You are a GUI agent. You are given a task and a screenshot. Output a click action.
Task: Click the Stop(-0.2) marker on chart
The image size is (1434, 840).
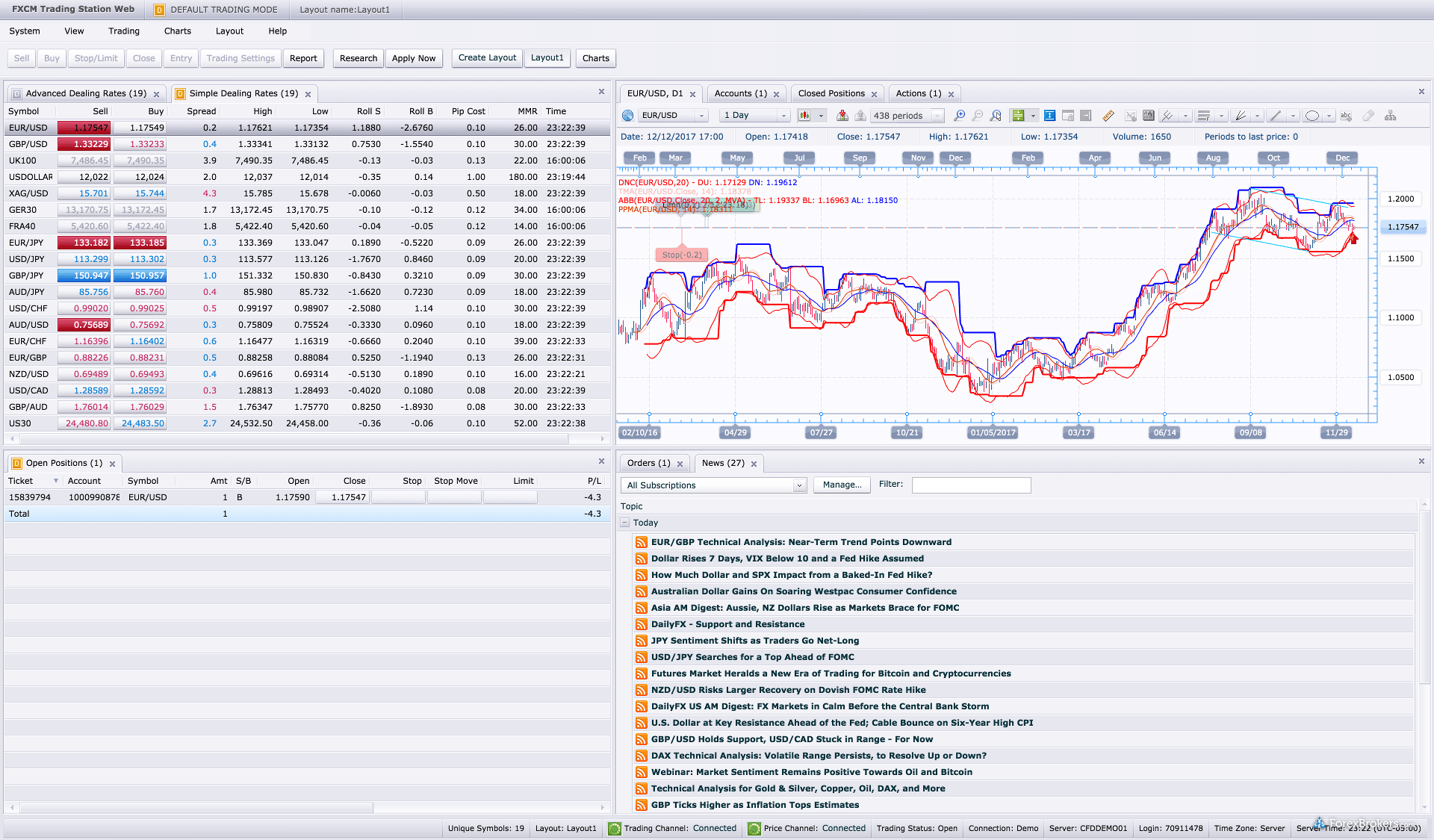coord(682,255)
